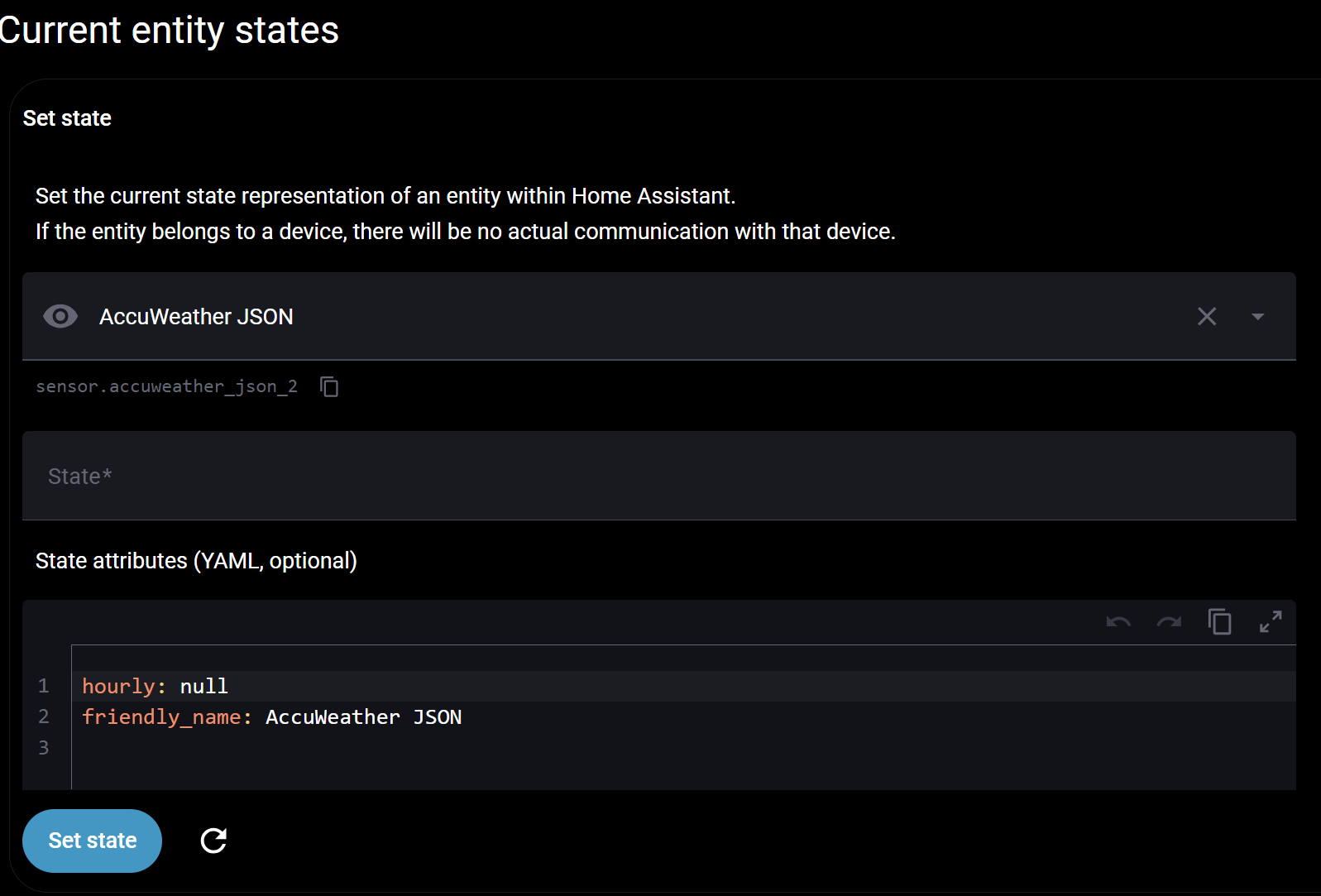Refresh the entity state with the reload icon

click(x=213, y=841)
